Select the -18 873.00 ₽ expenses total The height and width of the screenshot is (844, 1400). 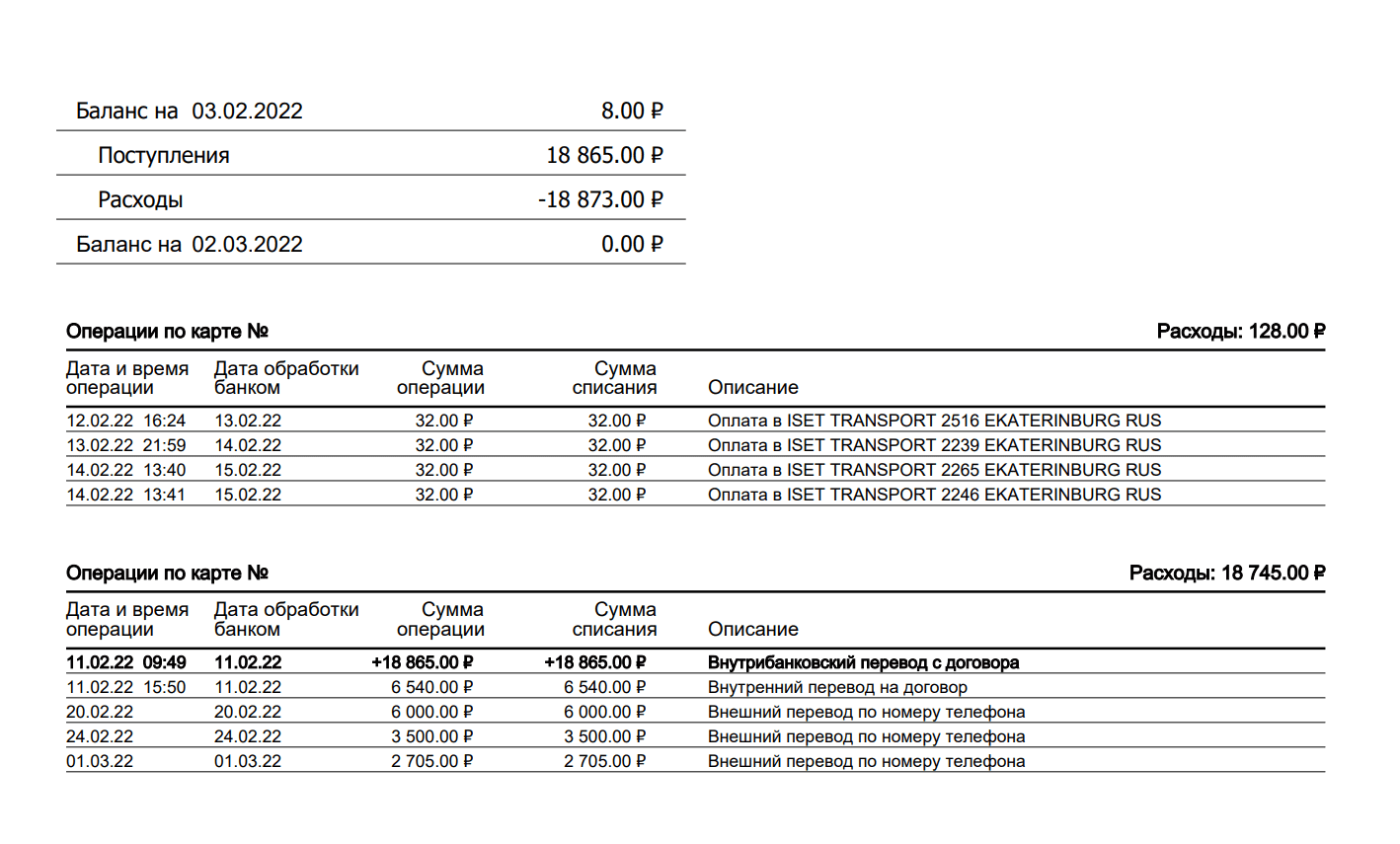600,199
